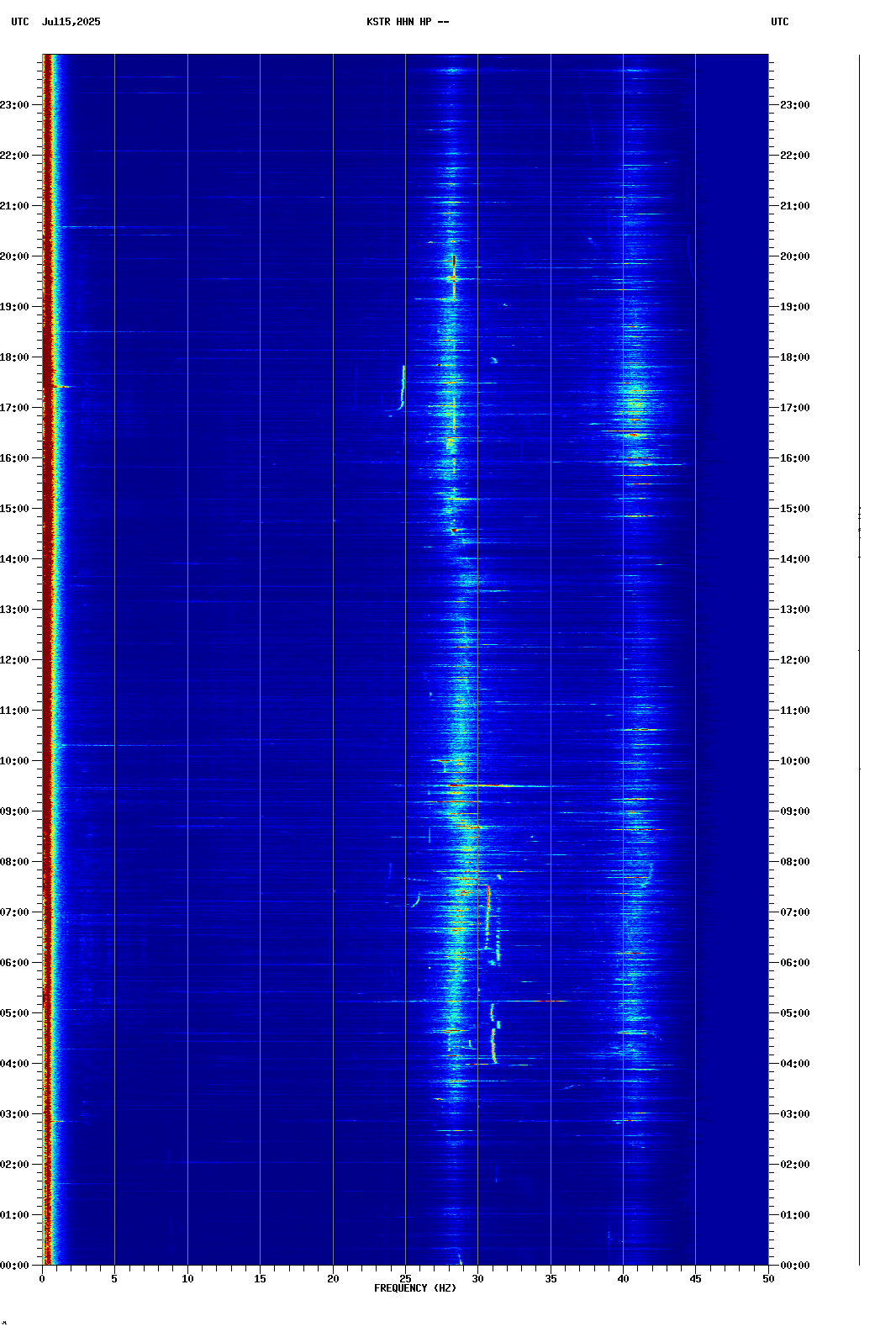This screenshot has height=1332, width=896.
Task: Click 00:00 on the right time axis
Action: (795, 1266)
